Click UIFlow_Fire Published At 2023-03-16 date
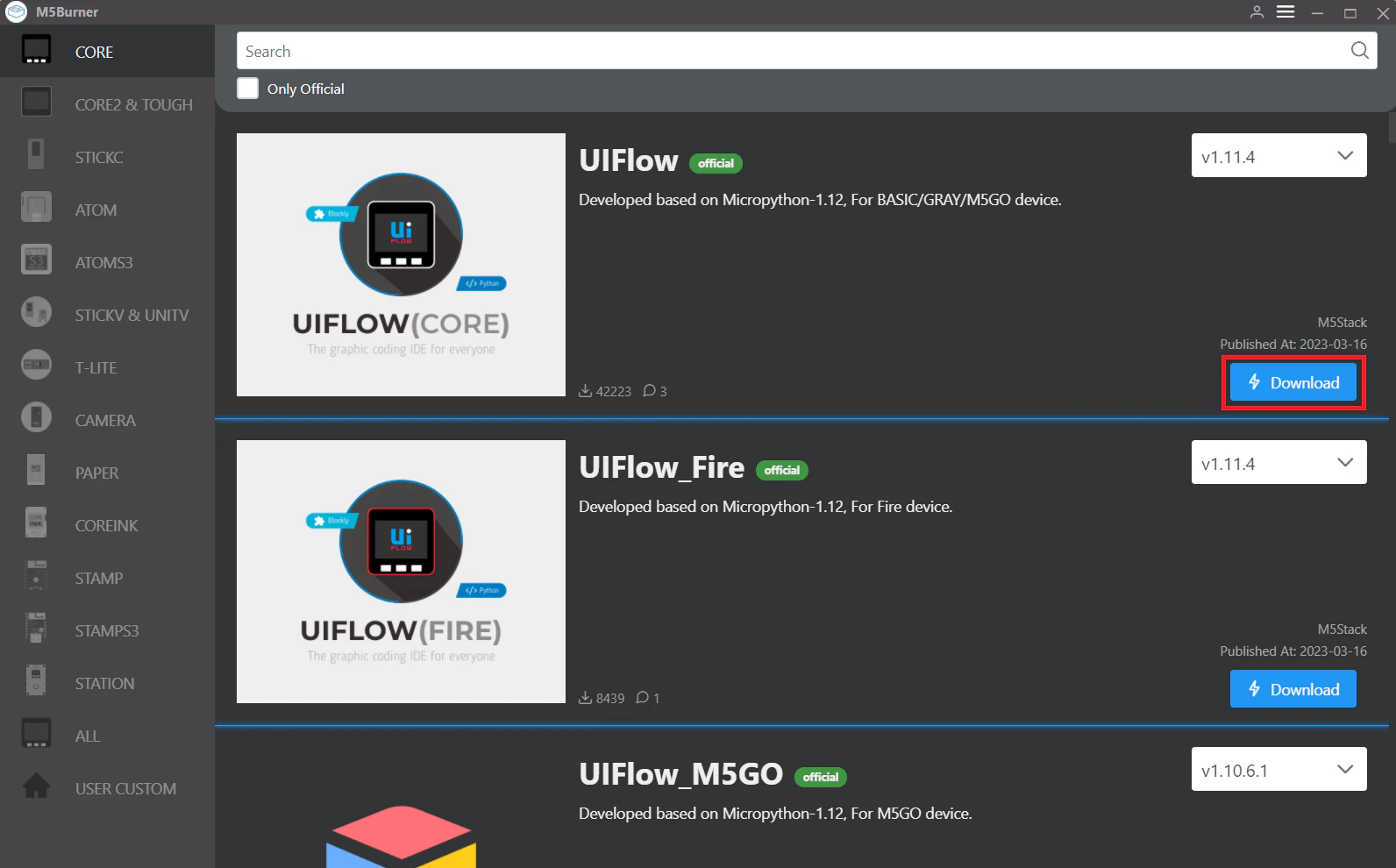The width and height of the screenshot is (1396, 868). pos(1293,651)
